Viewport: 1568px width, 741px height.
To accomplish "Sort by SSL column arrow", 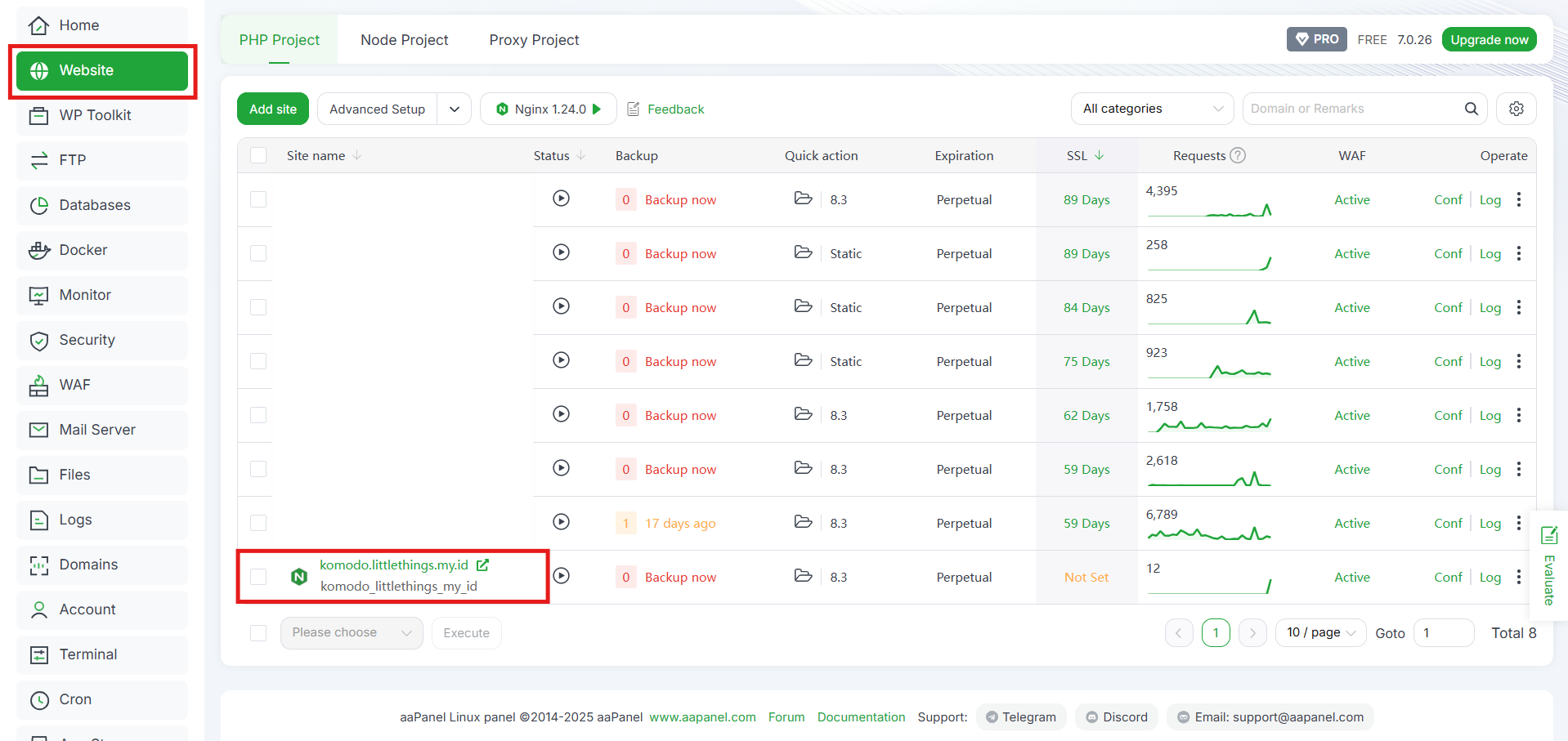I will 1099,155.
